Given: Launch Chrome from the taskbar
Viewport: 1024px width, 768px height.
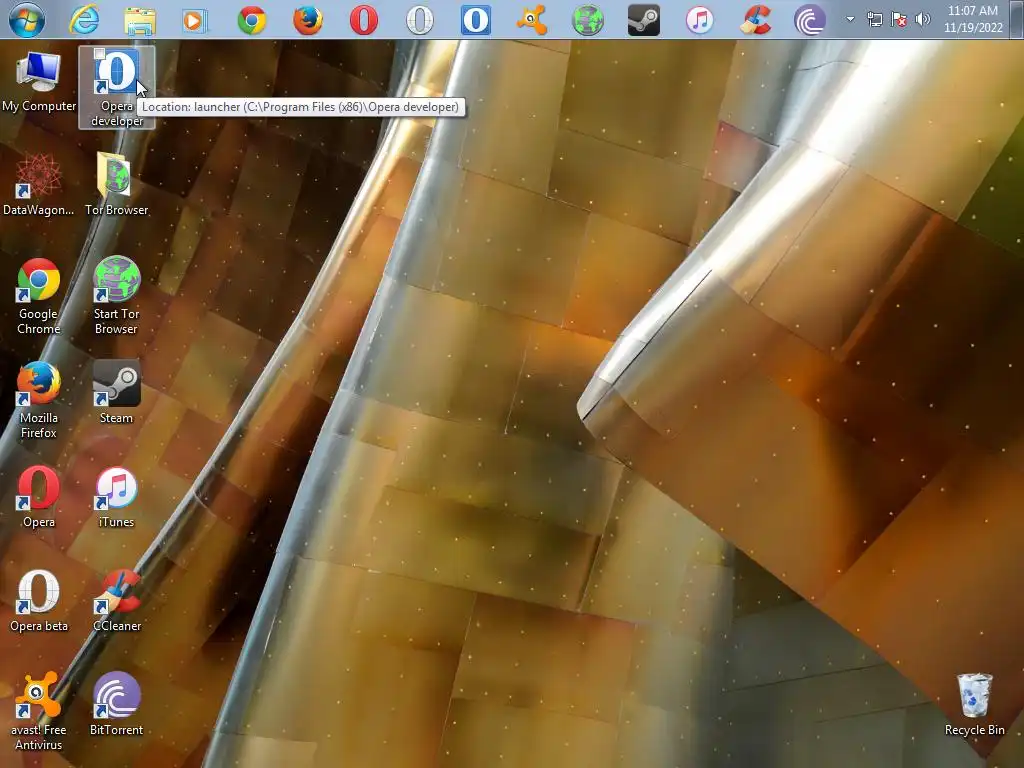Looking at the screenshot, I should pos(251,20).
